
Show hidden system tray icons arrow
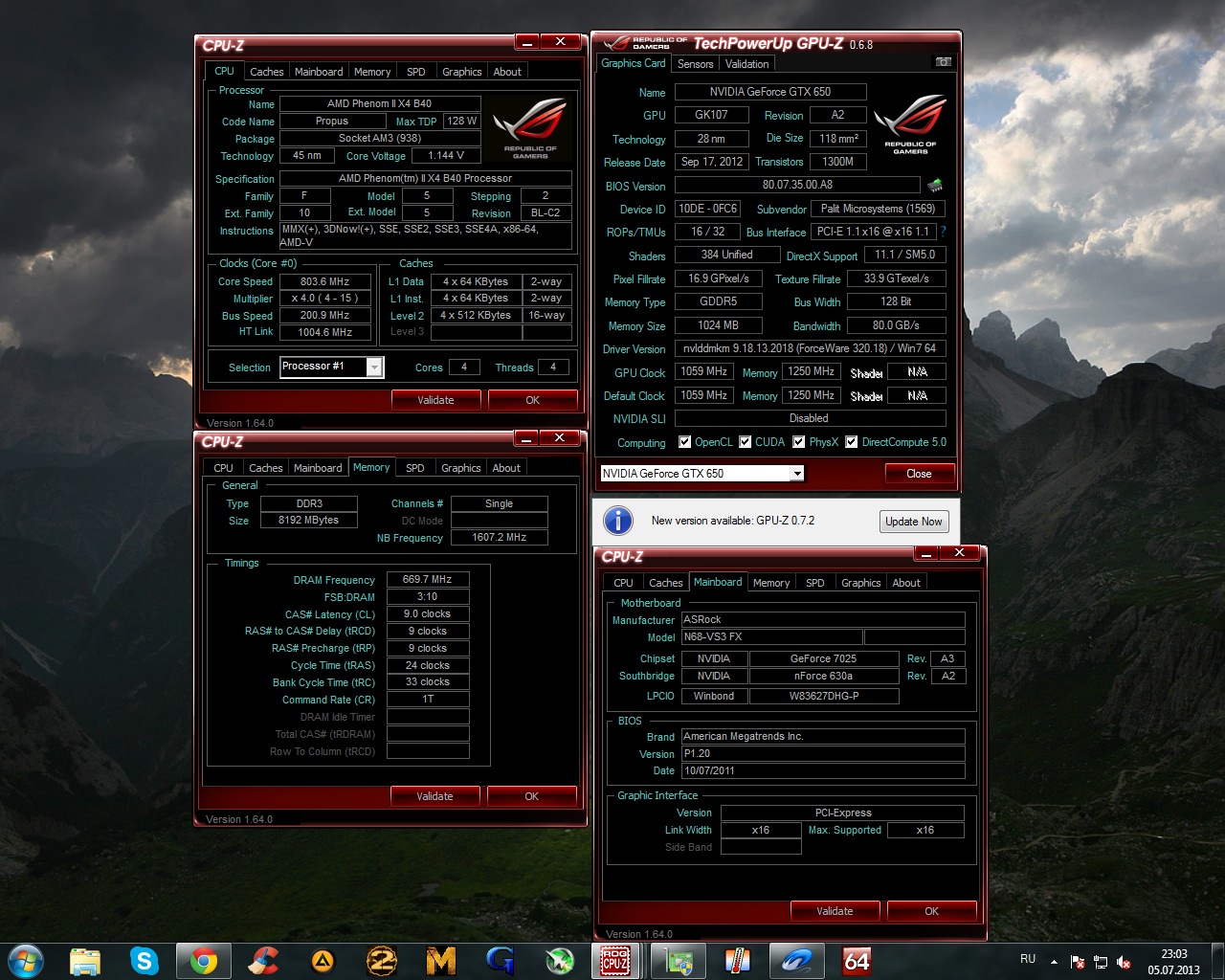pos(1054,961)
